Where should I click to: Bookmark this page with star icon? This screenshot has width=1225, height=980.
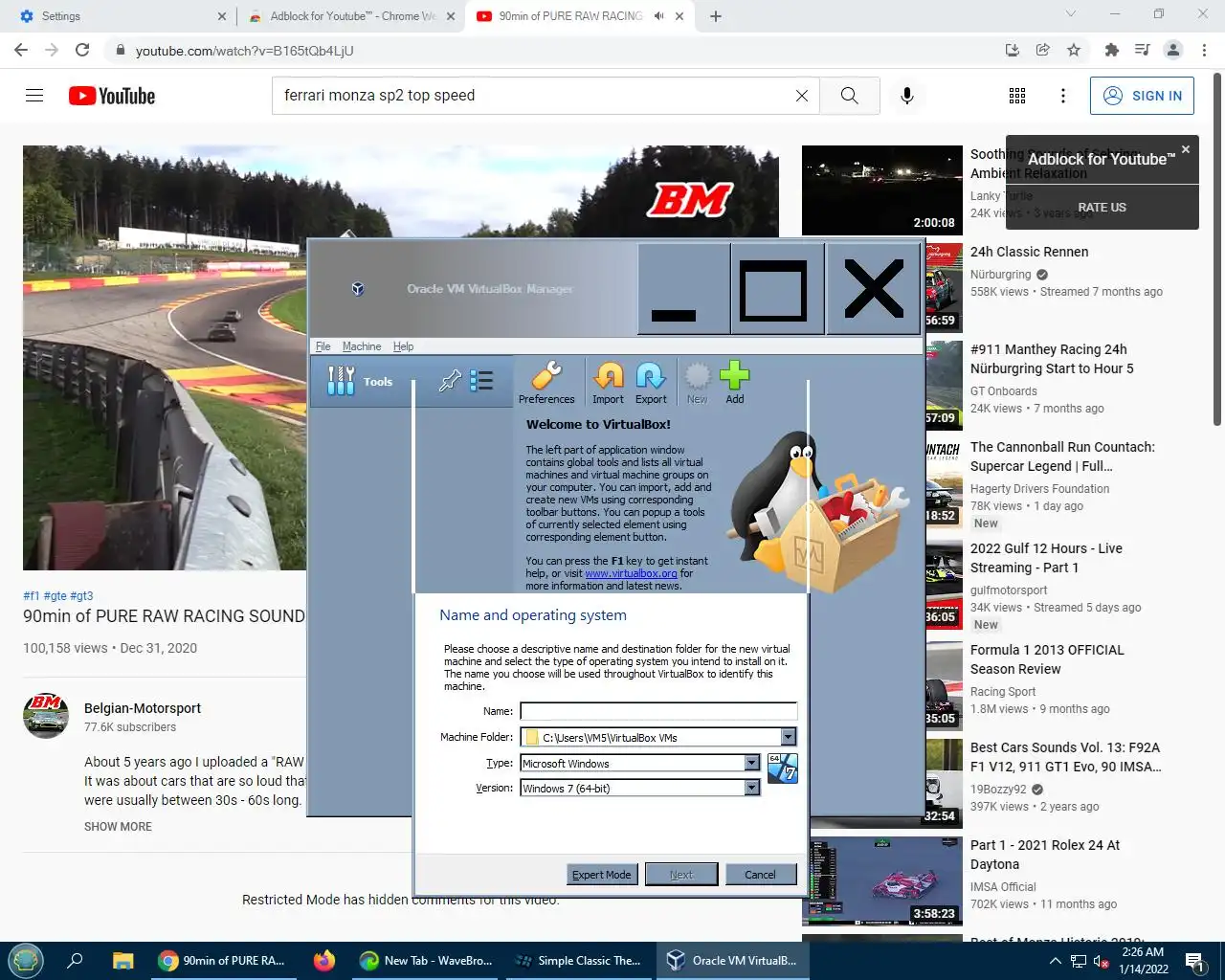point(1074,50)
